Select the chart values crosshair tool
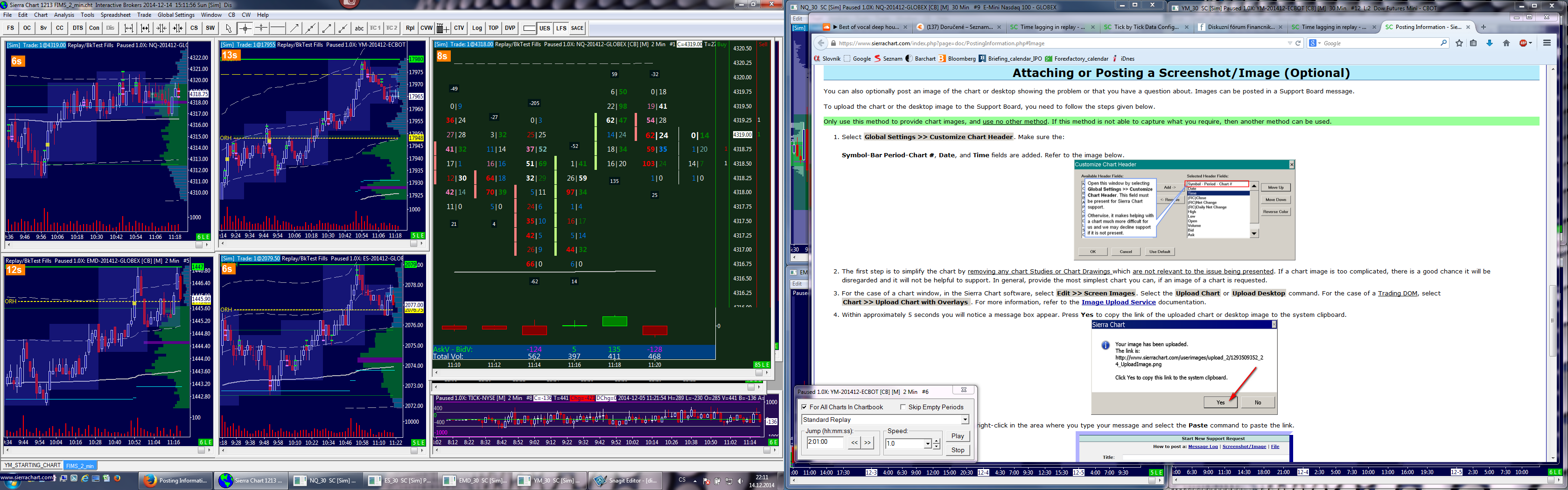This screenshot has width=1568, height=490. pos(245,28)
